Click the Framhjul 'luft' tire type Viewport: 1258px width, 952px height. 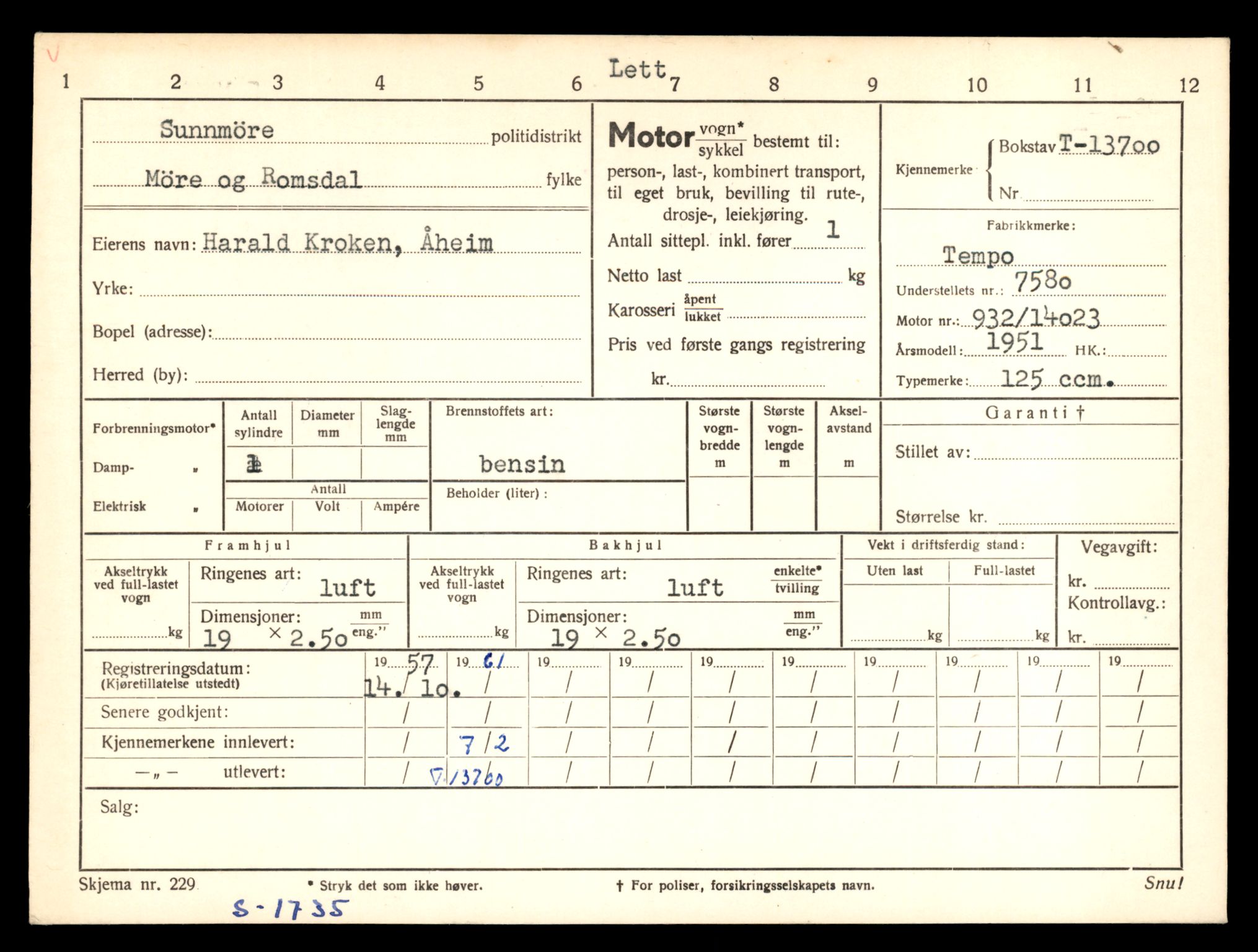347,588
